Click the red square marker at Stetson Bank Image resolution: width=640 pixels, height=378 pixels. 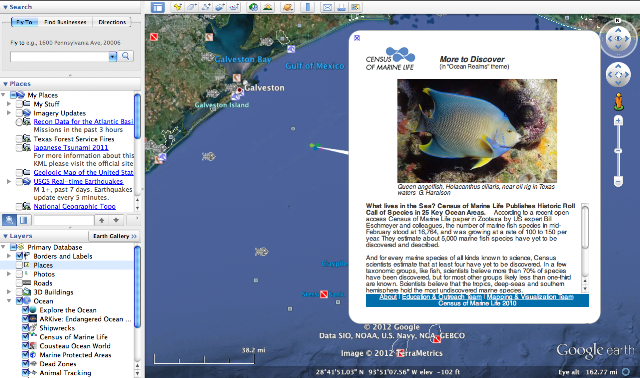click(x=324, y=294)
